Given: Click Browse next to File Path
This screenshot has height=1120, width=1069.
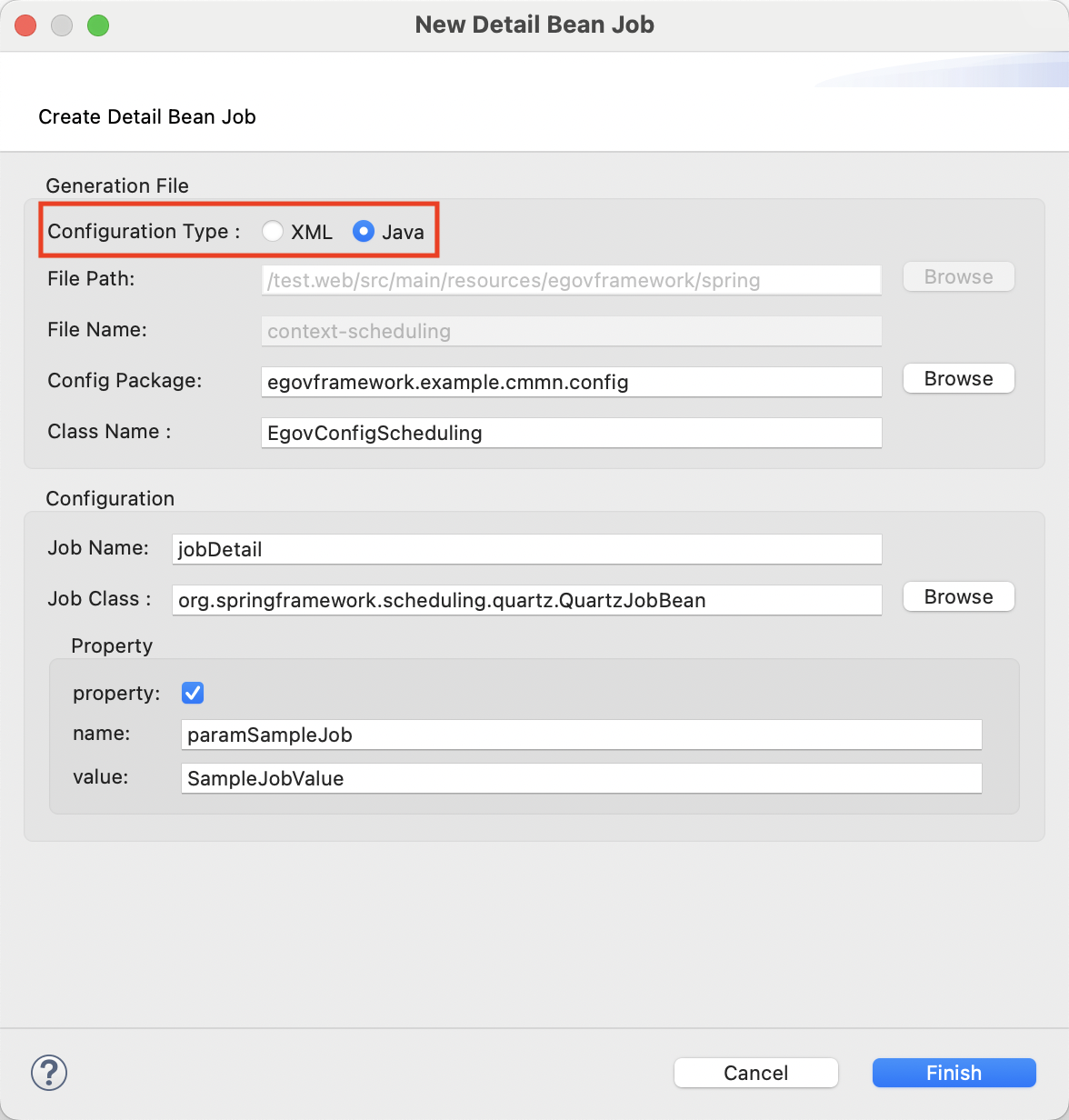Looking at the screenshot, I should (958, 277).
